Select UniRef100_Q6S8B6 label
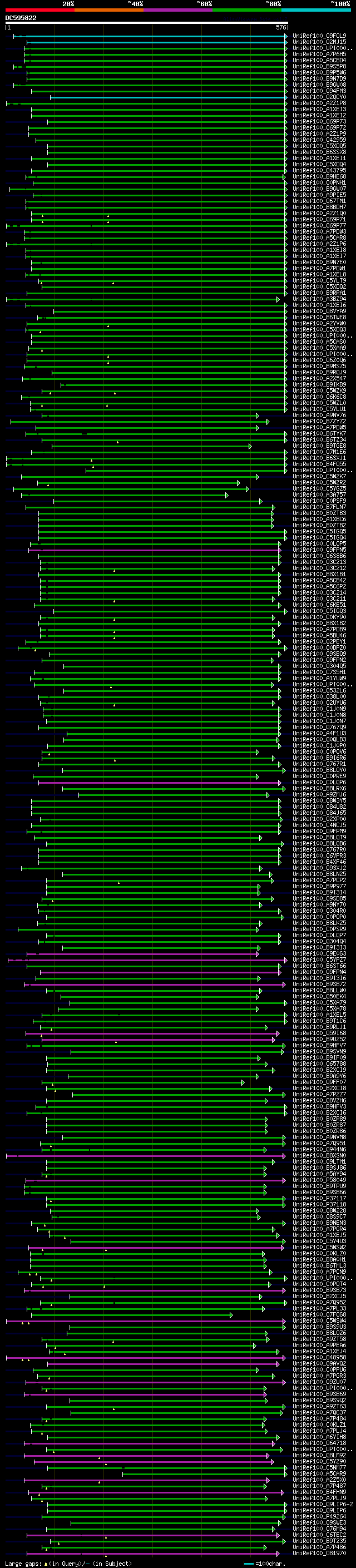Screen dimensions: 356x1568 pos(319,556)
